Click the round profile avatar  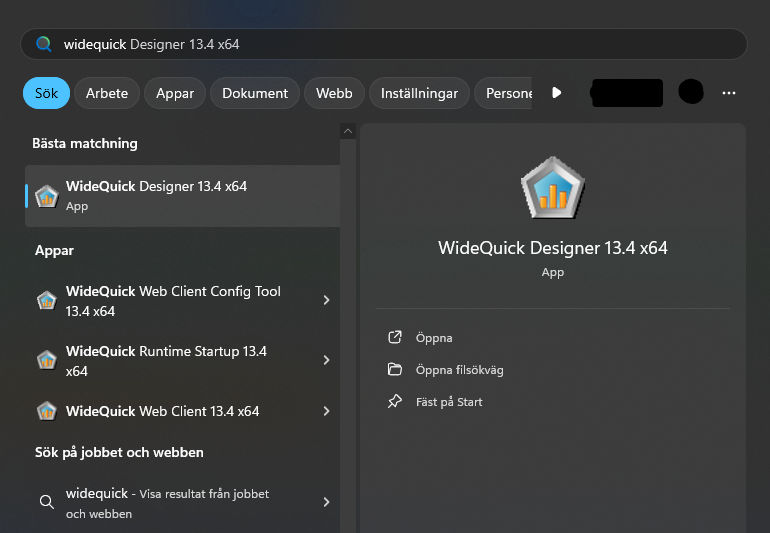pos(691,92)
